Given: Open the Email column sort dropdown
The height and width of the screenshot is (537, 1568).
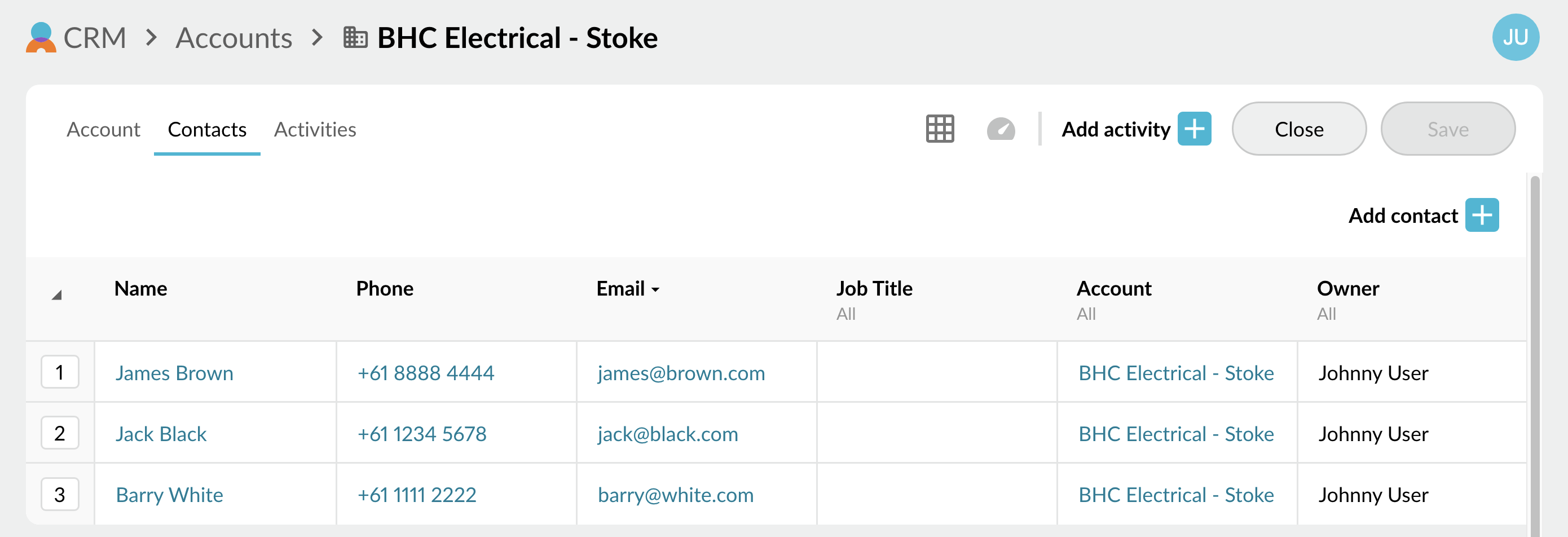Looking at the screenshot, I should coord(655,290).
